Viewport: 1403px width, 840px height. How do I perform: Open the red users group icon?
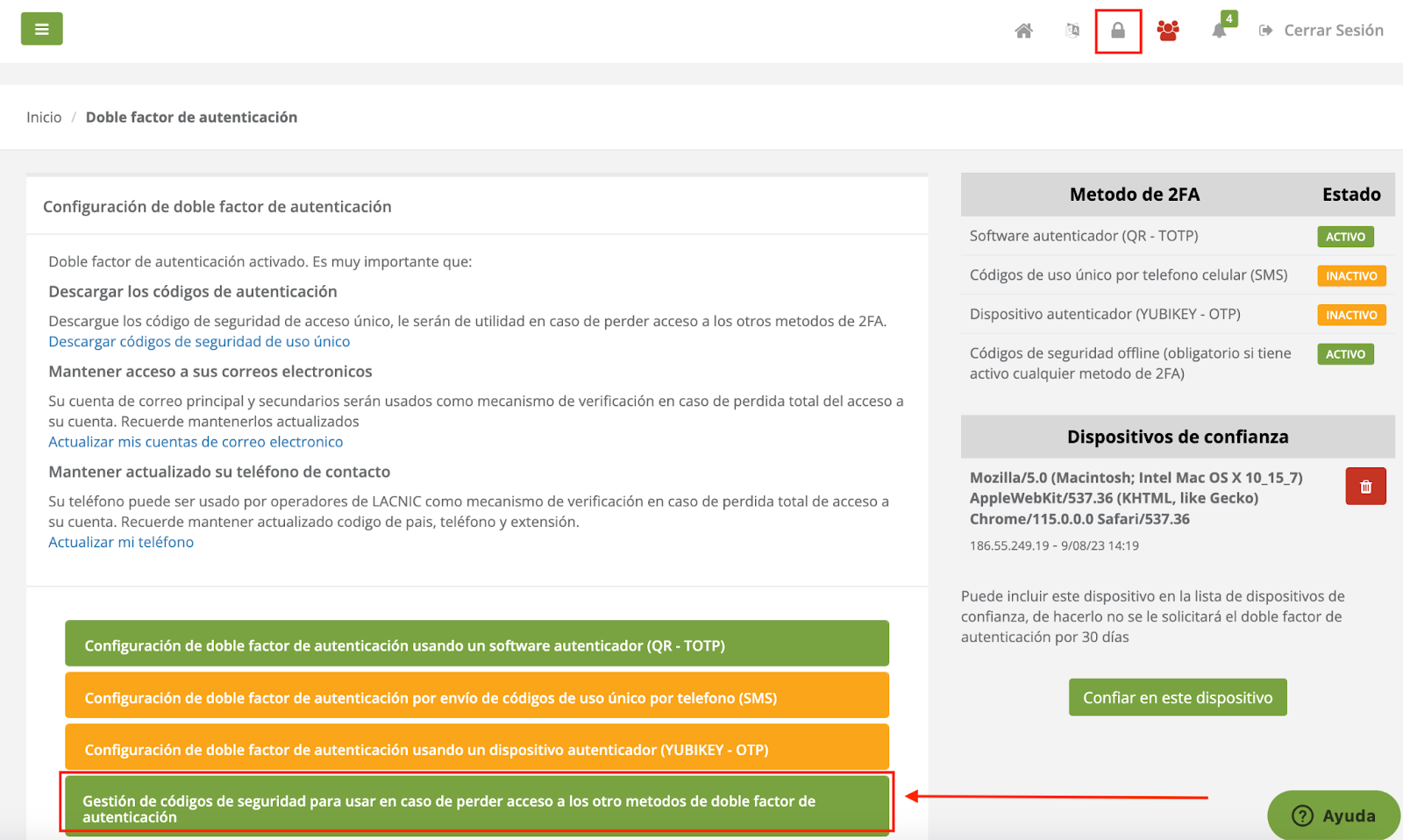1167,31
